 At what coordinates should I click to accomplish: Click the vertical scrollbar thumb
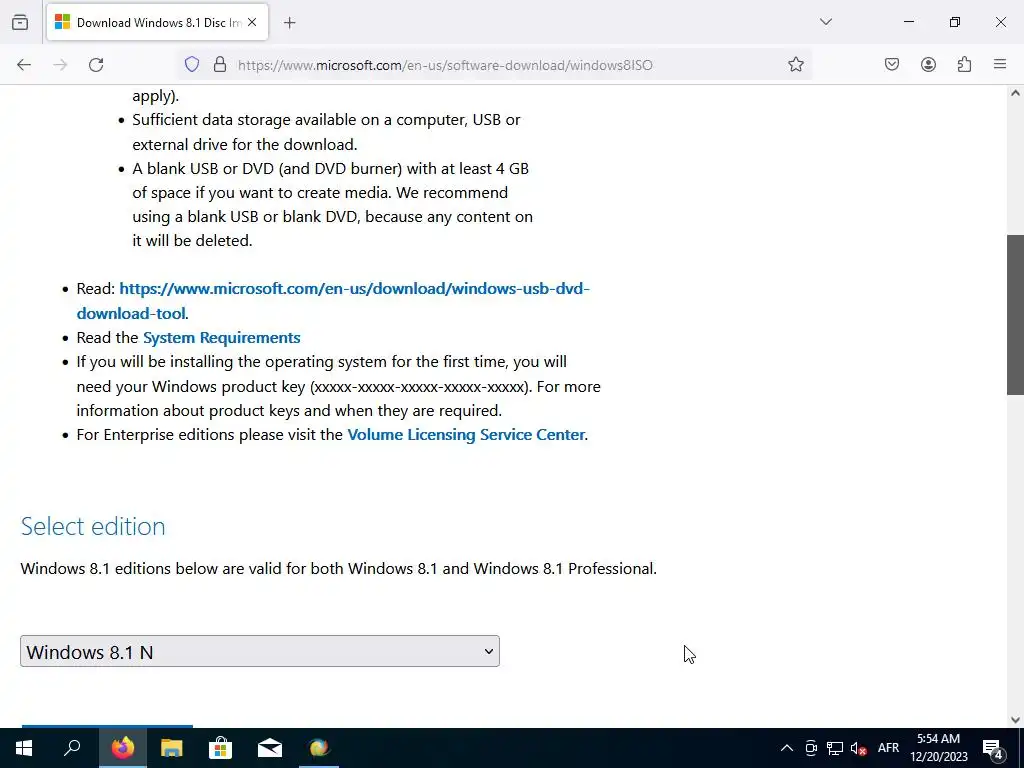pos(1015,315)
